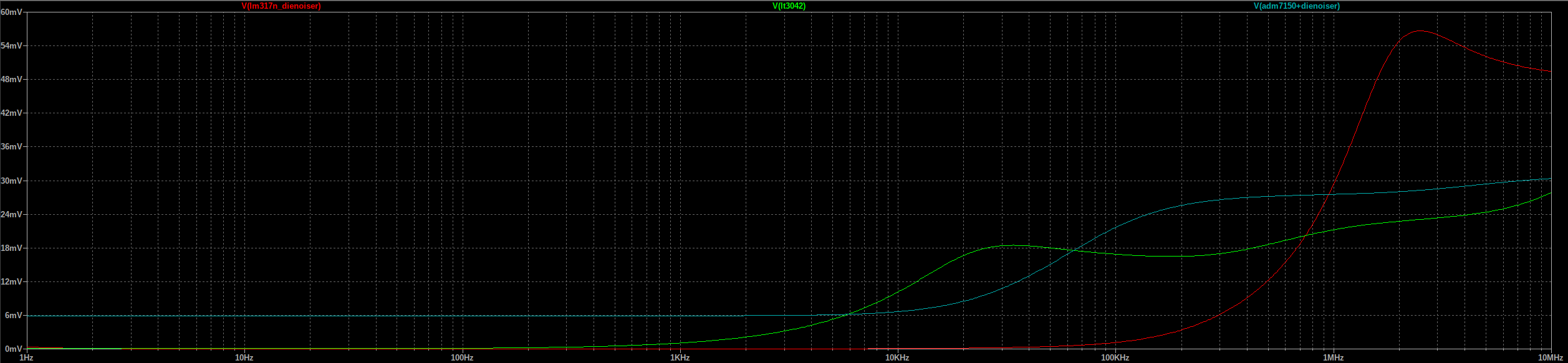Select the V(lt3042) trace label
This screenshot has height=363, width=1568.
tap(789, 6)
